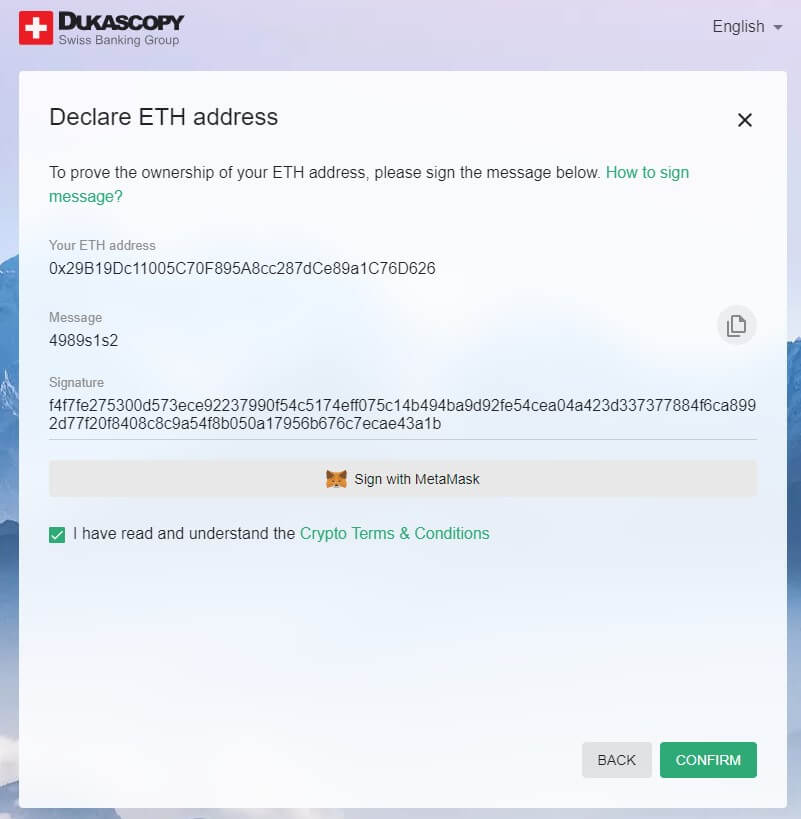
Task: Click the Declare ETH address heading
Action: (163, 117)
